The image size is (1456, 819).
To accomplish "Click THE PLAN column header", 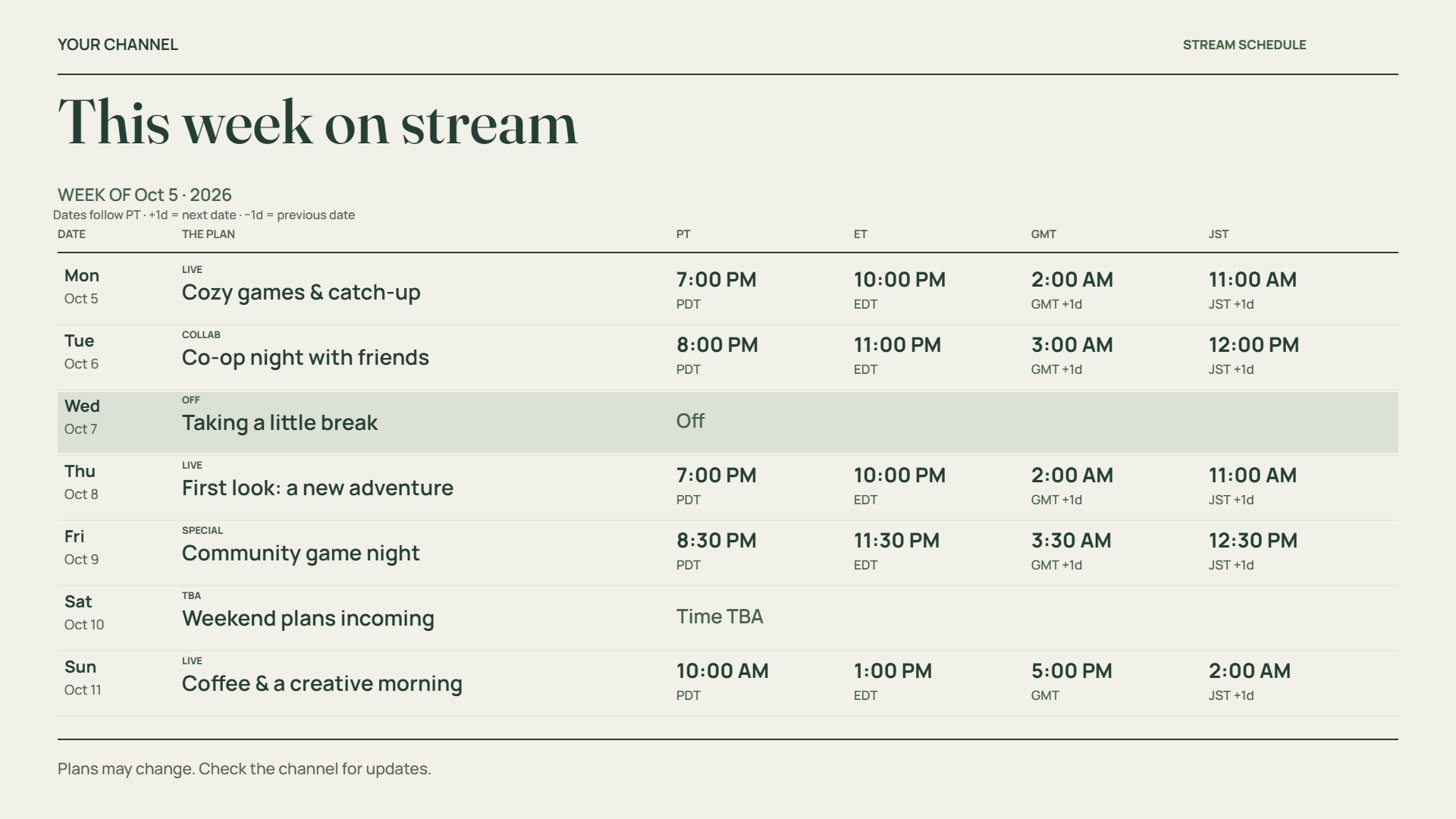I will click(209, 234).
